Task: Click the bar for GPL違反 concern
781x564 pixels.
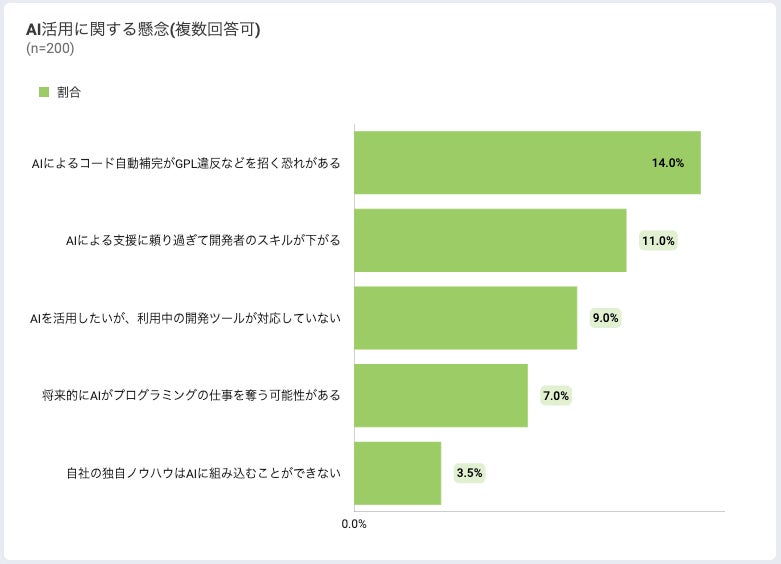Action: (x=527, y=163)
